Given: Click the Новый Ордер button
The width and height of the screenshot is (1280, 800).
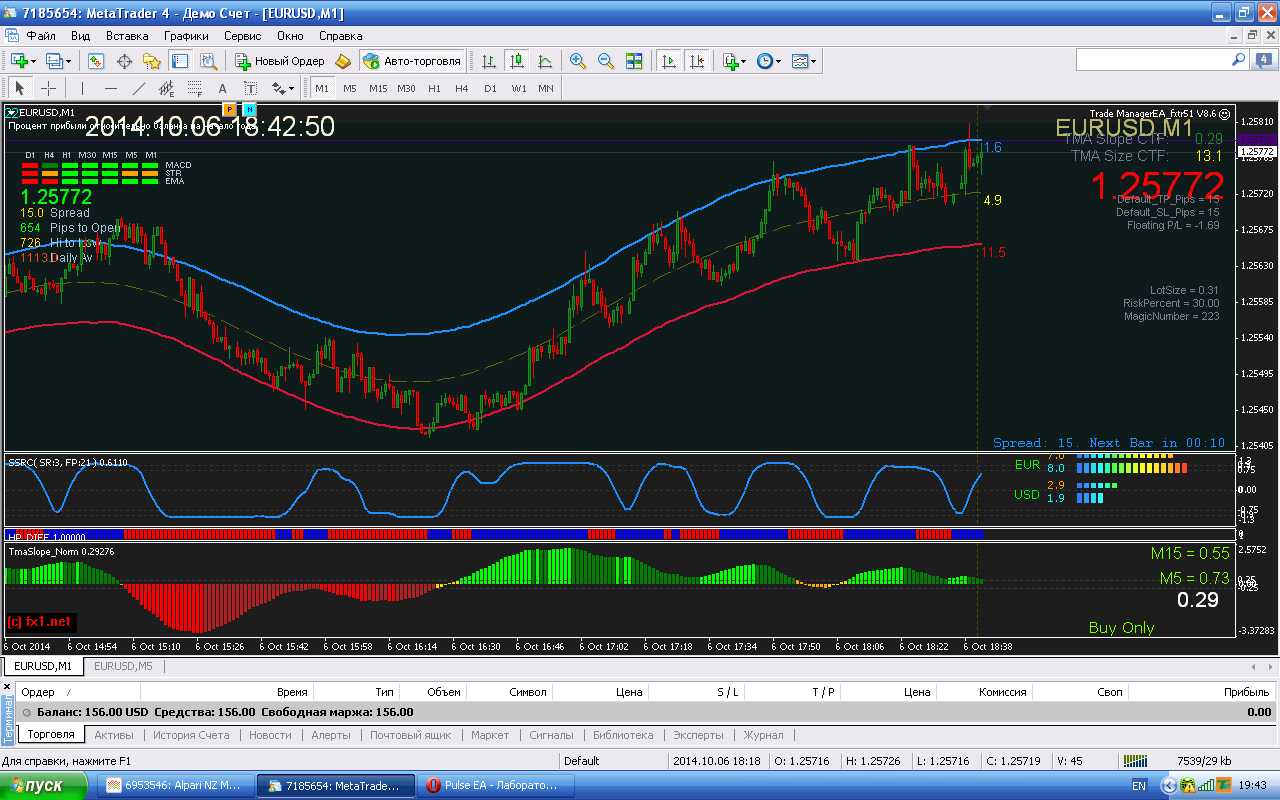Looking at the screenshot, I should point(280,61).
